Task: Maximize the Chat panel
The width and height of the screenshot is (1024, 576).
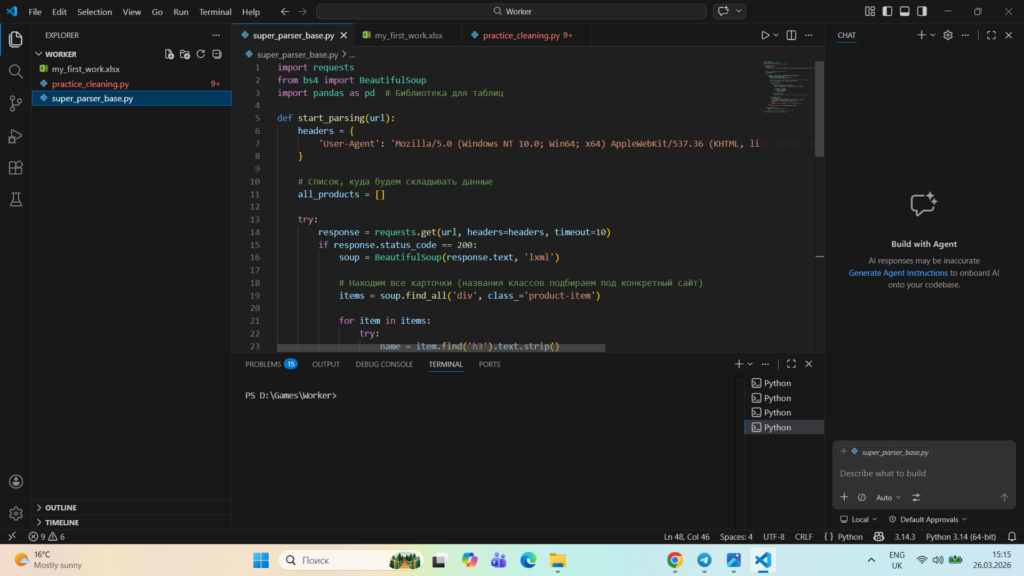Action: coord(991,35)
